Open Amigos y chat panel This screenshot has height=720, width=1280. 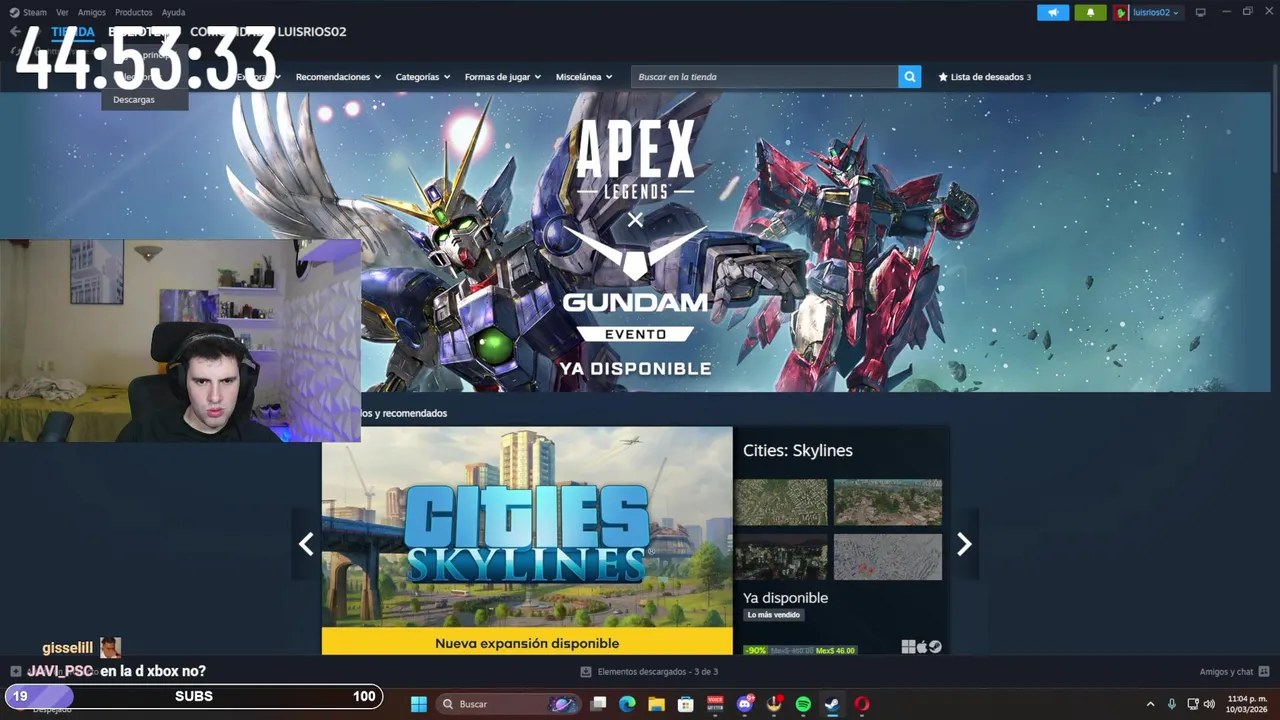[x=1234, y=672]
